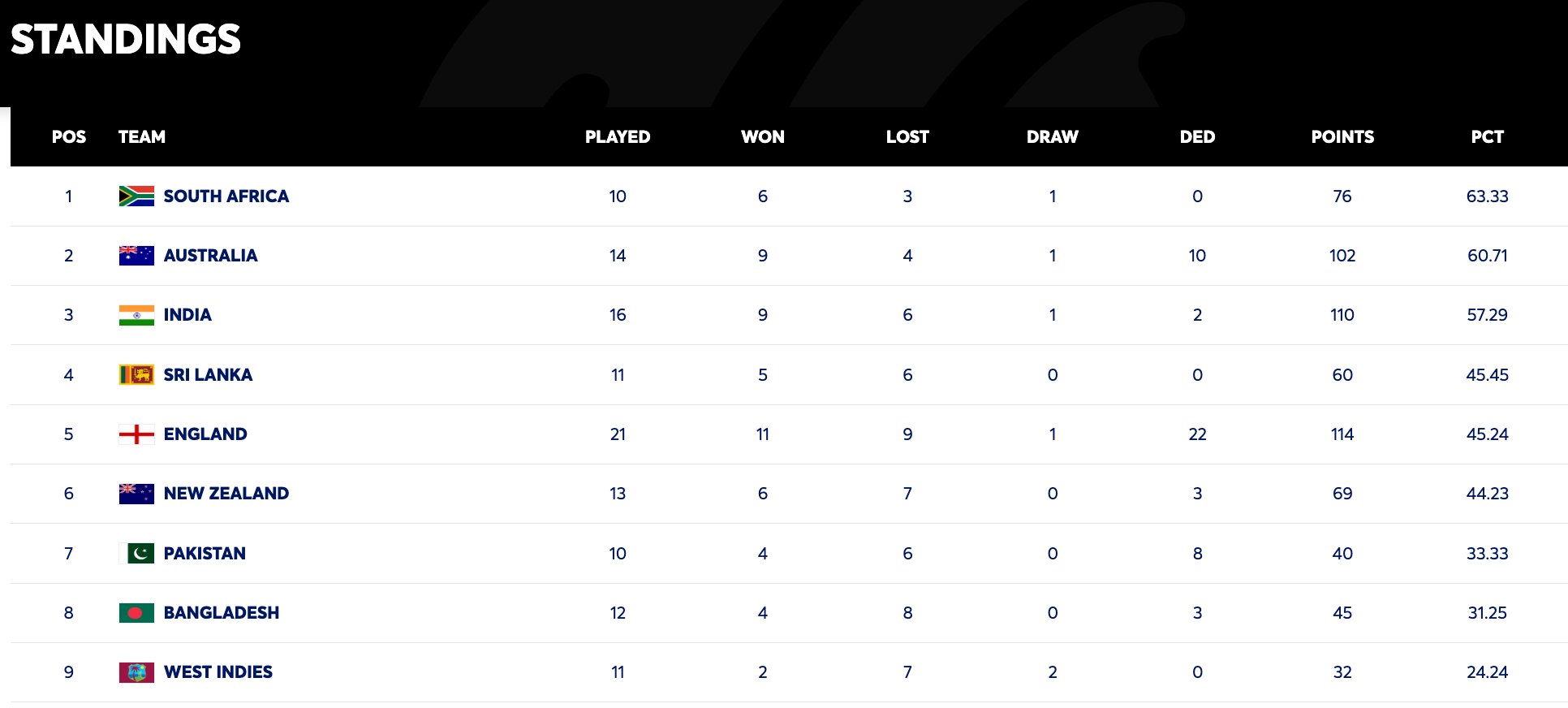Click the South Africa flag icon
The width and height of the screenshot is (1568, 708).
[x=136, y=196]
